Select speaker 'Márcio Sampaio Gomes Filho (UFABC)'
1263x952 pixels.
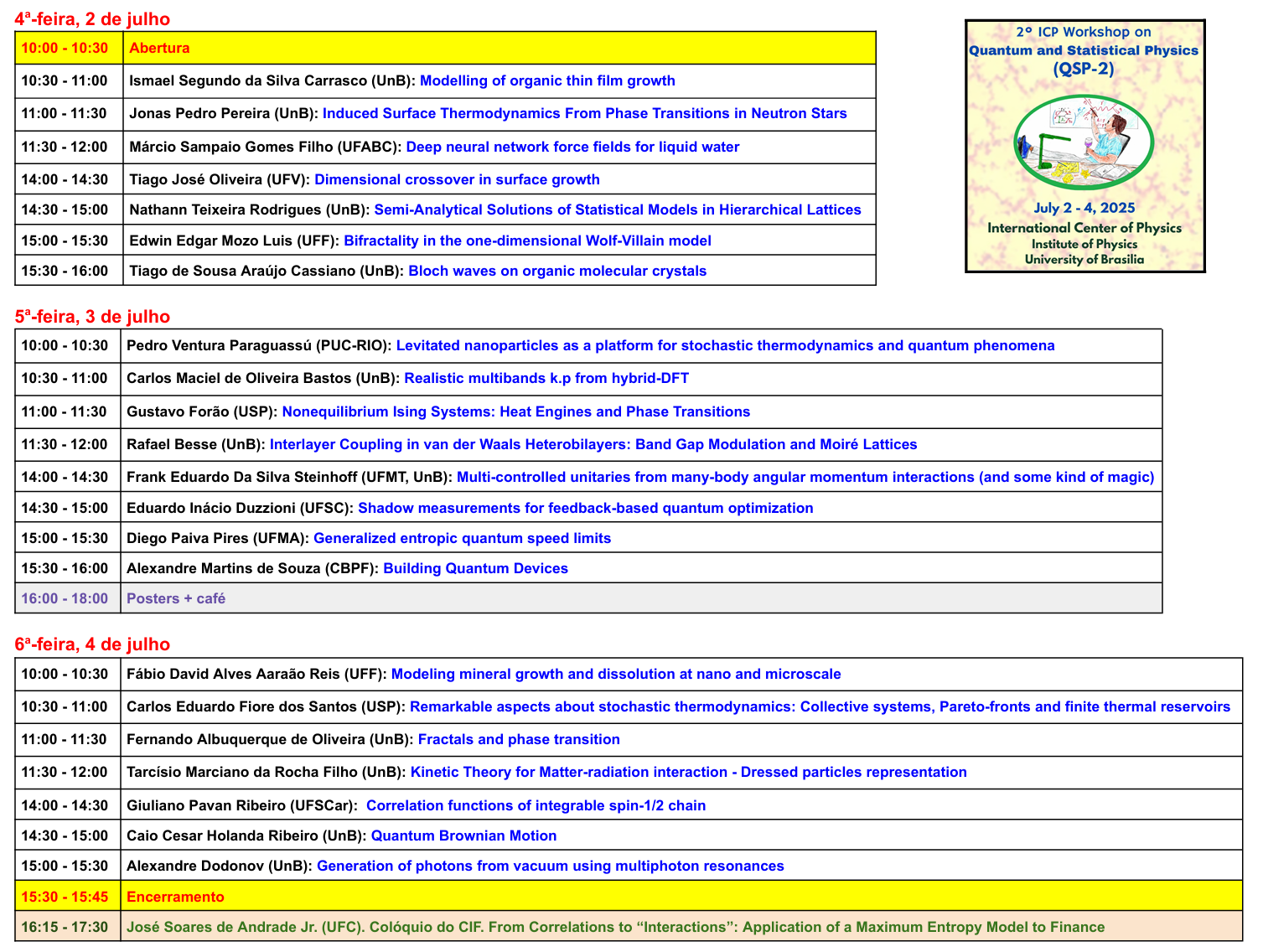266,147
